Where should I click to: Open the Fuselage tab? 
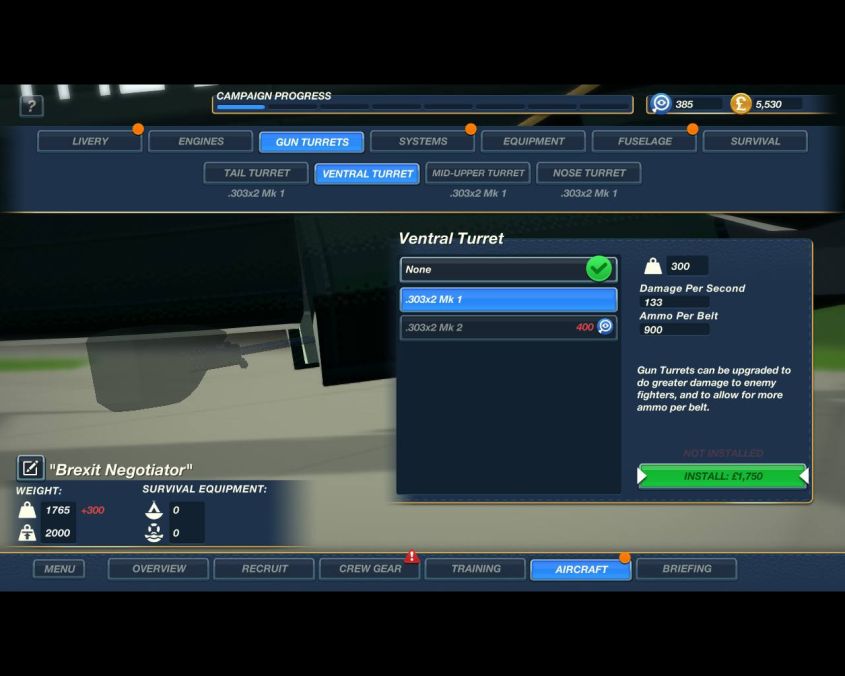point(645,141)
